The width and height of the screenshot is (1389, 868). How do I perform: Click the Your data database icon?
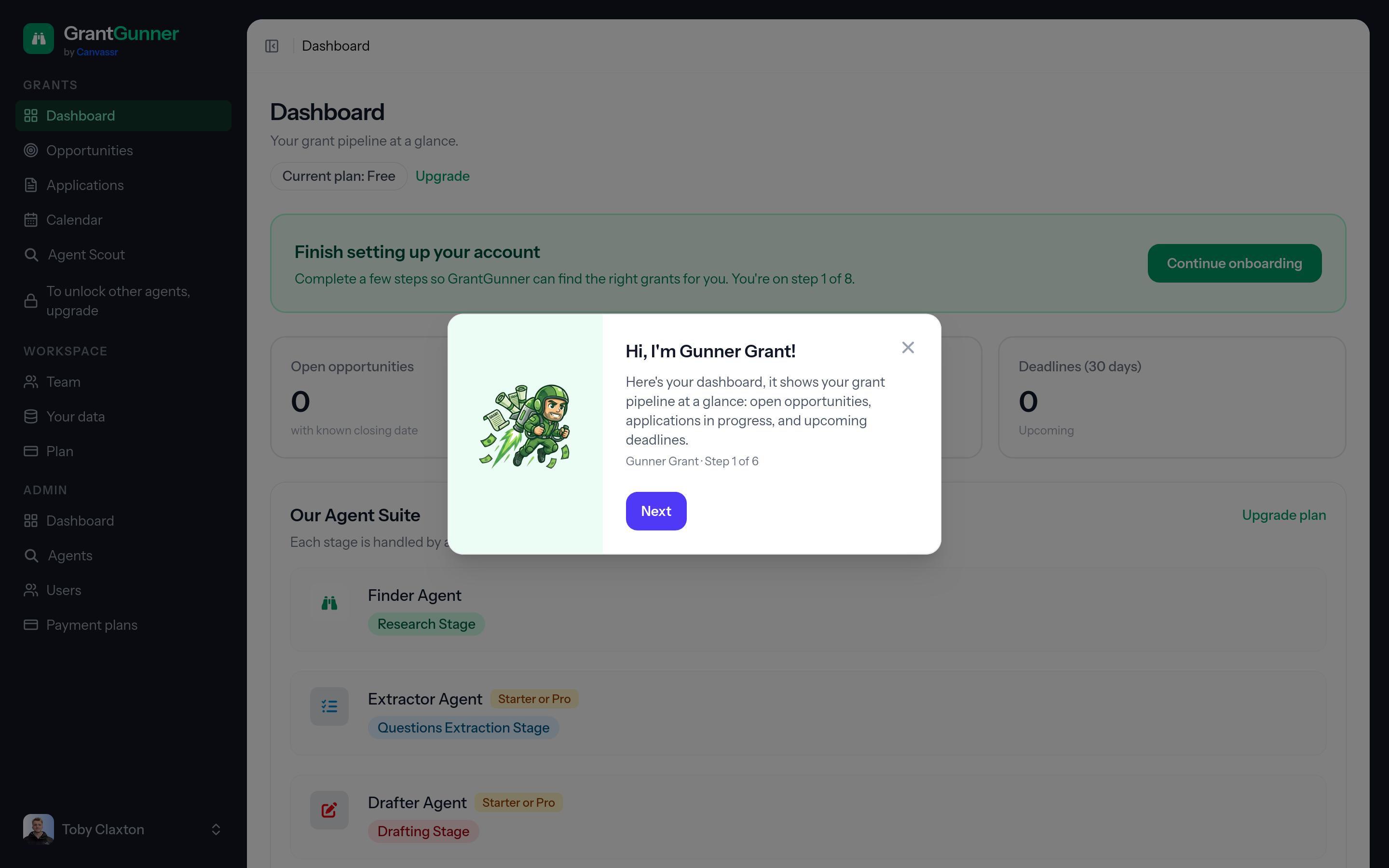click(x=31, y=417)
